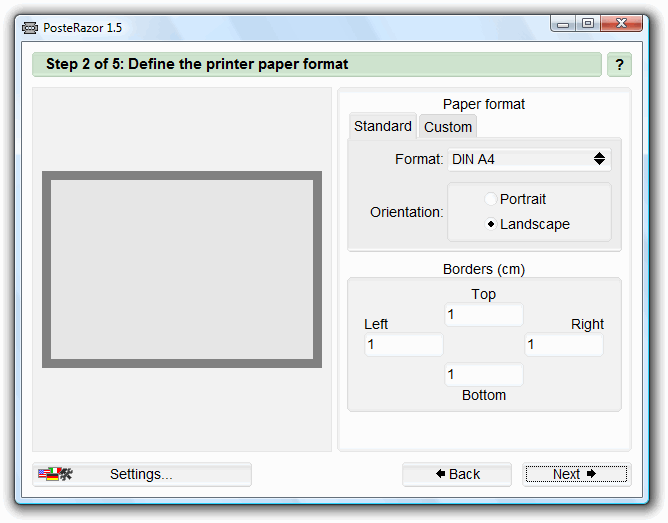The width and height of the screenshot is (668, 523).
Task: Open the paper Format dropdown
Action: [x=528, y=159]
